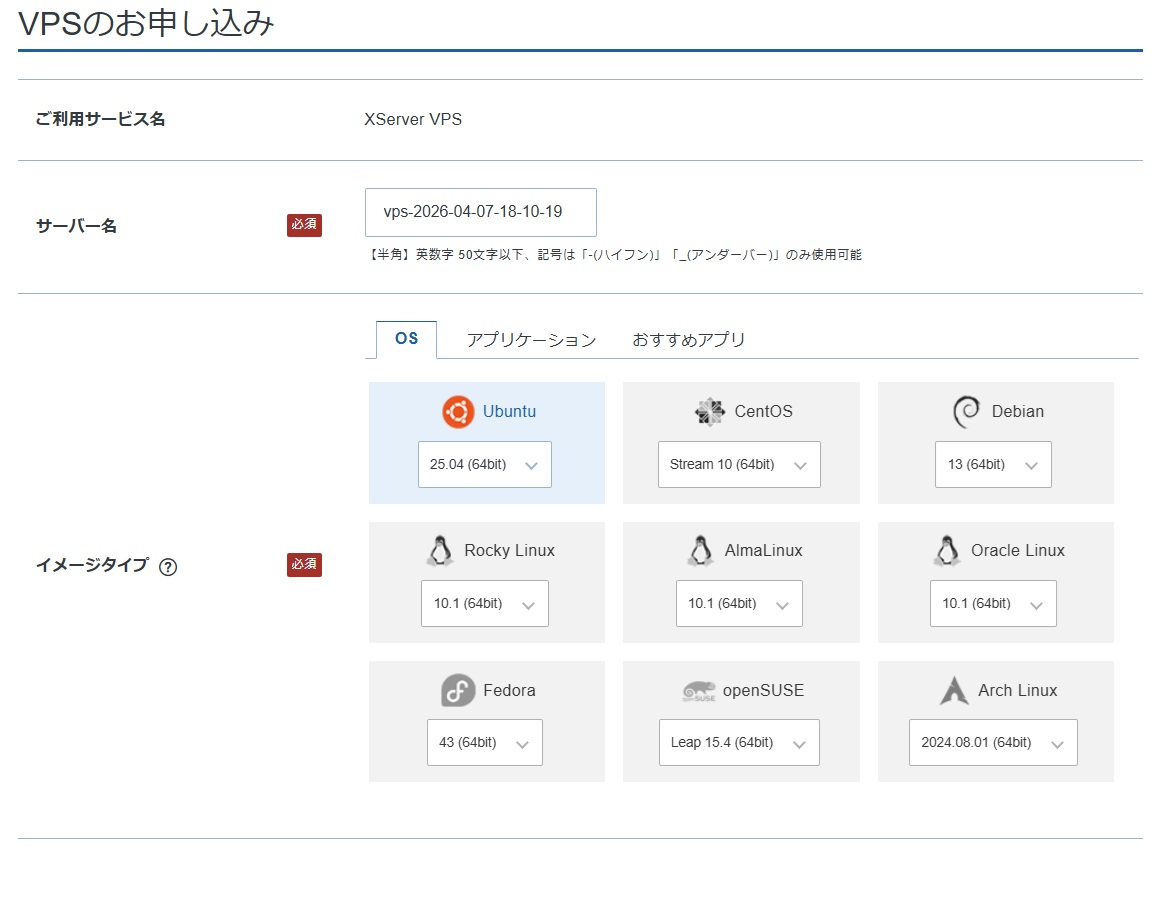The width and height of the screenshot is (1156, 924).
Task: Select the Oracle Linux penguin icon
Action: pos(946,550)
